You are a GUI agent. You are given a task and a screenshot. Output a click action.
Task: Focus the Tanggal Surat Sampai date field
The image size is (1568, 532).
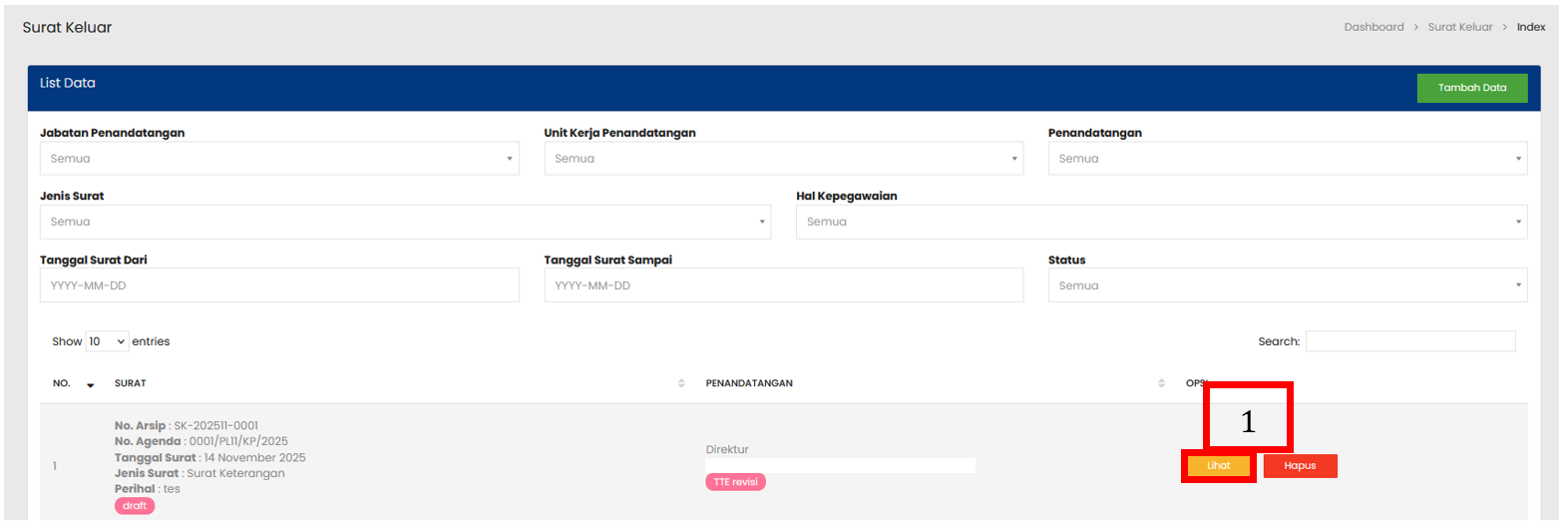point(783,285)
